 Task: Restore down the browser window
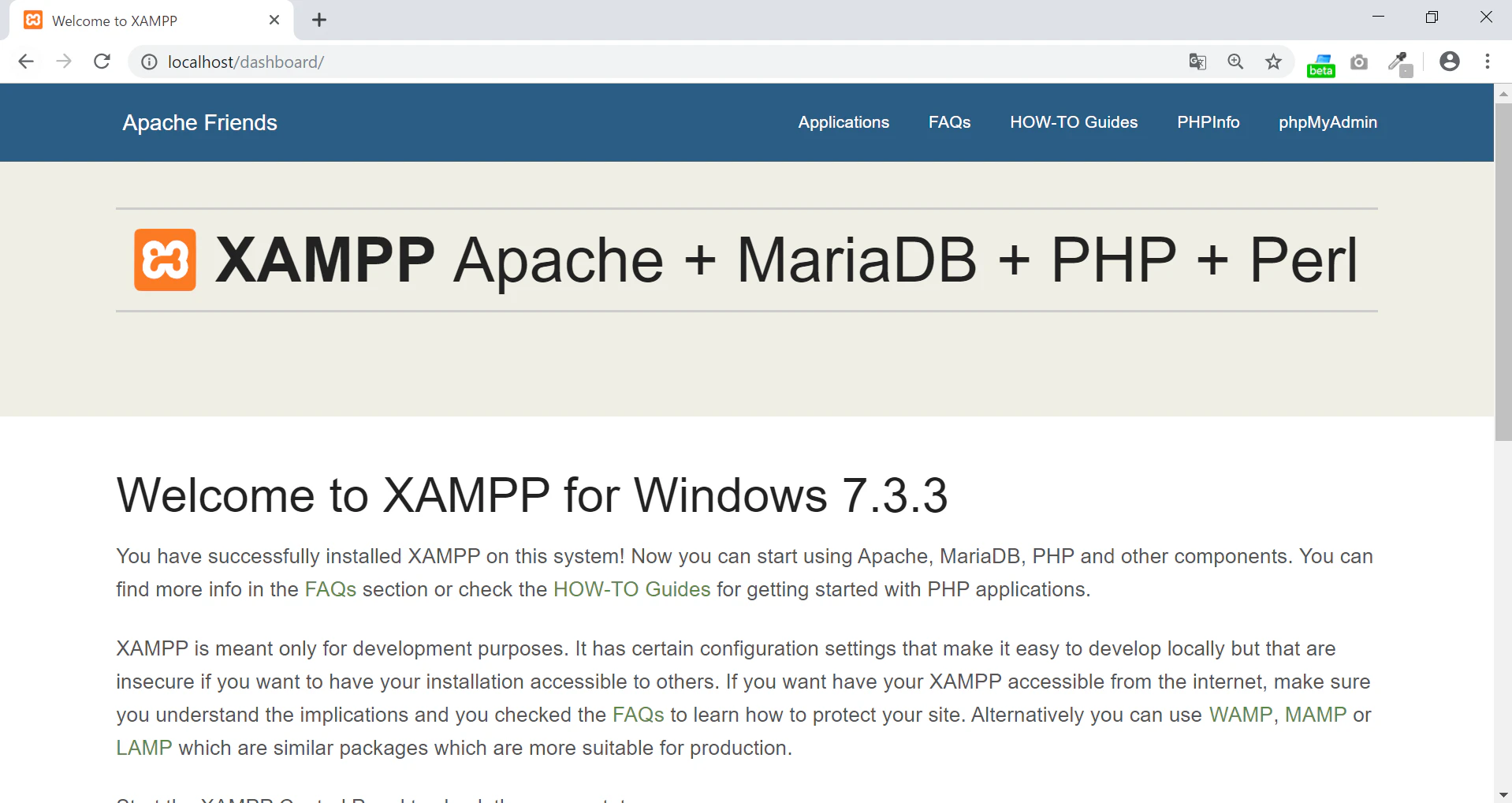pyautogui.click(x=1432, y=17)
